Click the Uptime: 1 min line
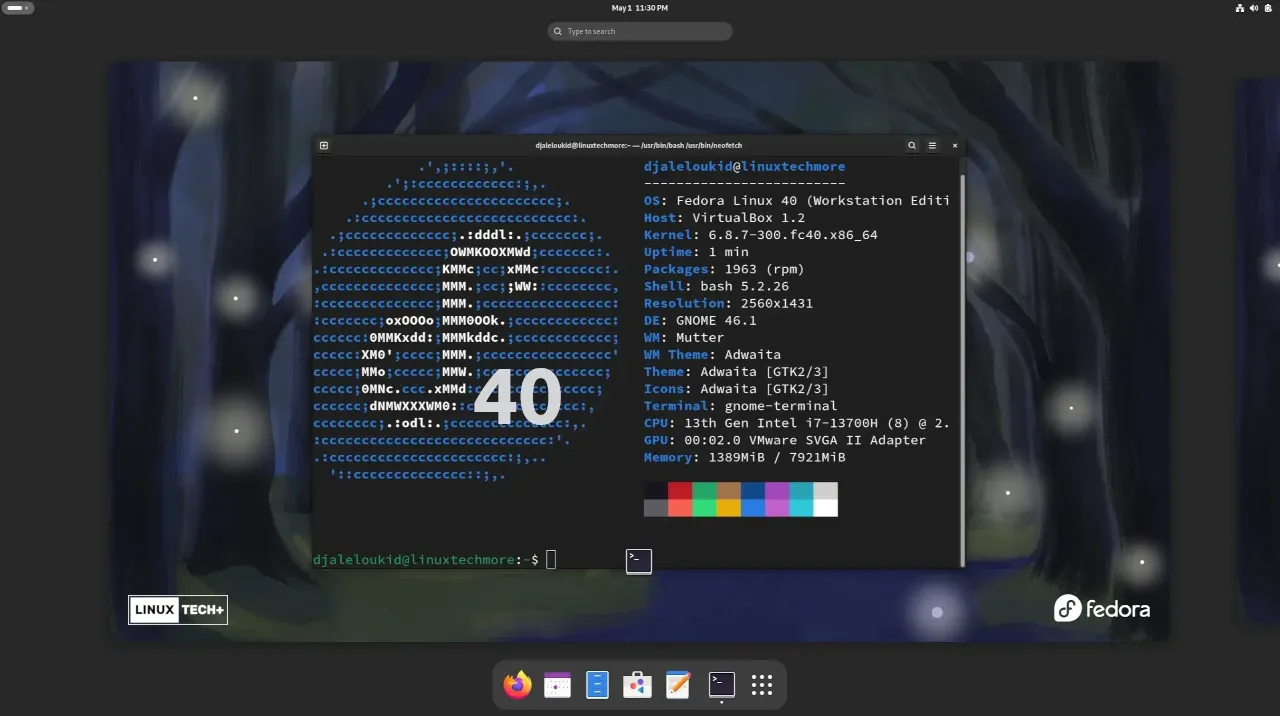The width and height of the screenshot is (1280, 716). [696, 252]
